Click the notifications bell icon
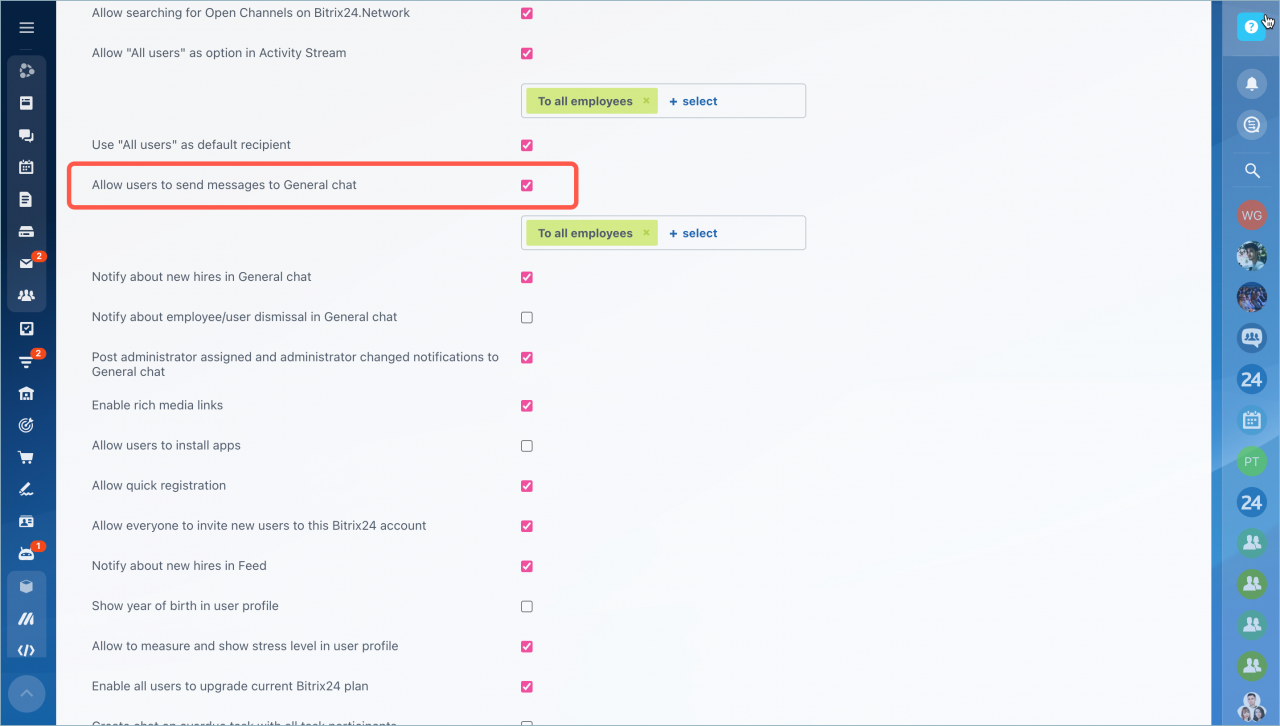This screenshot has width=1280, height=726. pos(1251,83)
